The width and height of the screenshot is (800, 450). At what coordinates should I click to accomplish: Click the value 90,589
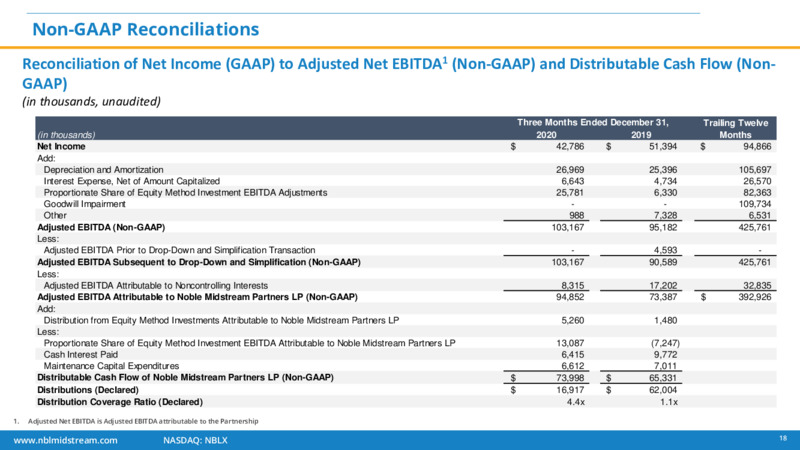pos(663,262)
